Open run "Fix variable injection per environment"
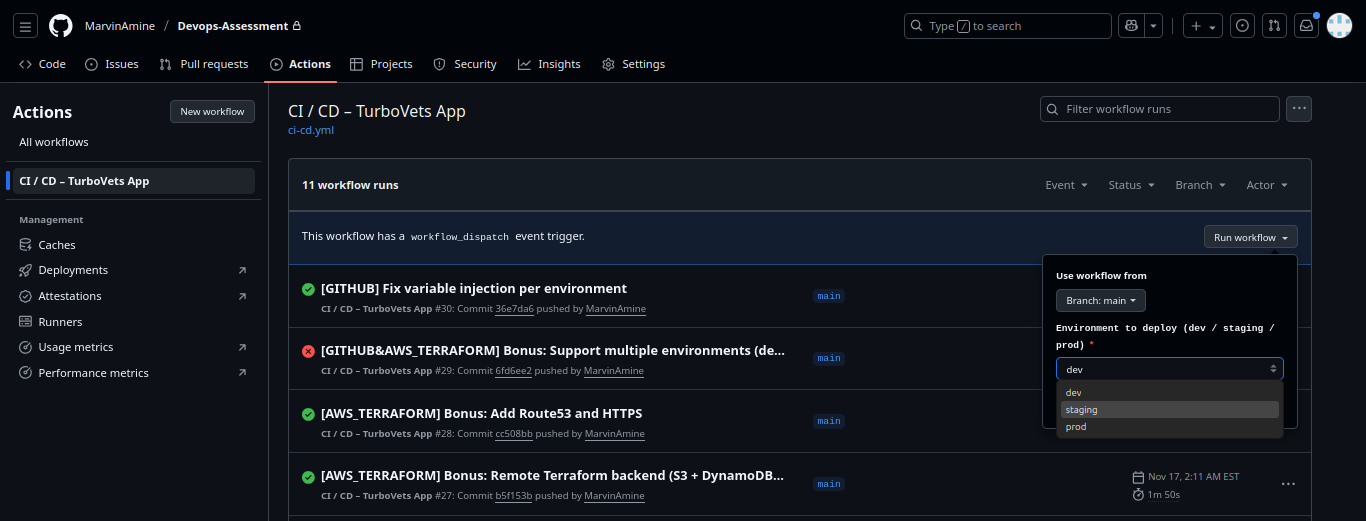1366x521 pixels. pos(474,288)
